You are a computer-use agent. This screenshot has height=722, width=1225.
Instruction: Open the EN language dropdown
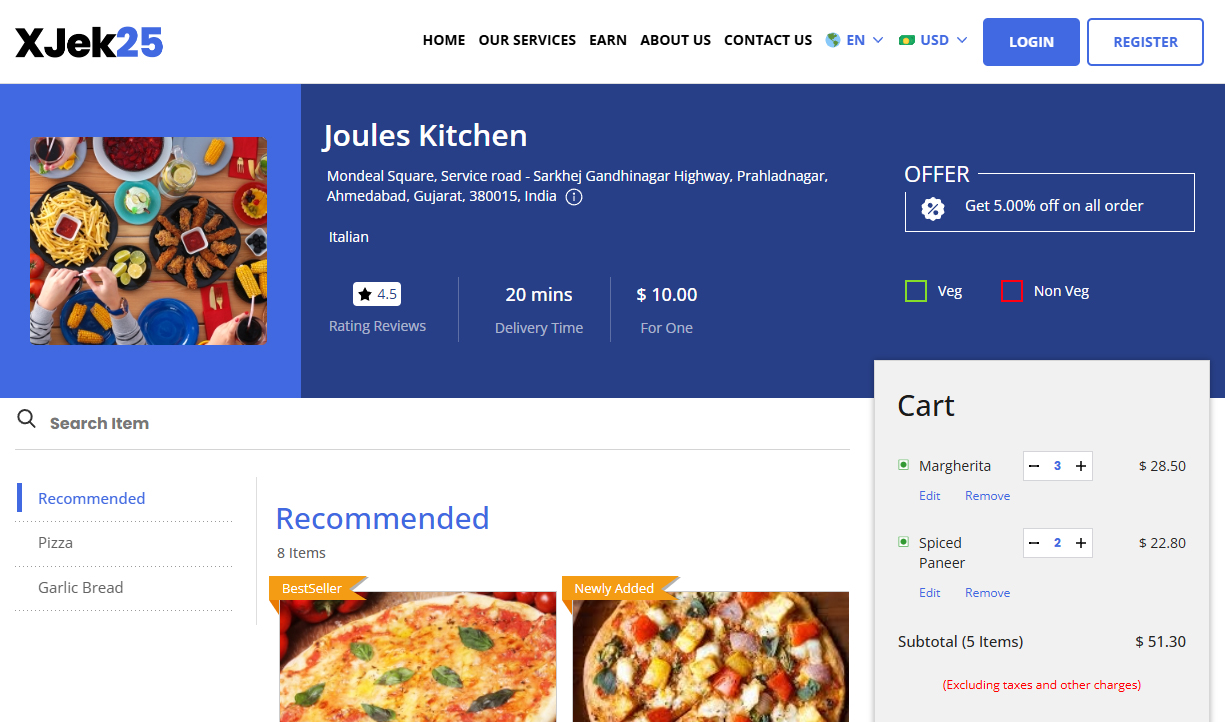click(854, 40)
